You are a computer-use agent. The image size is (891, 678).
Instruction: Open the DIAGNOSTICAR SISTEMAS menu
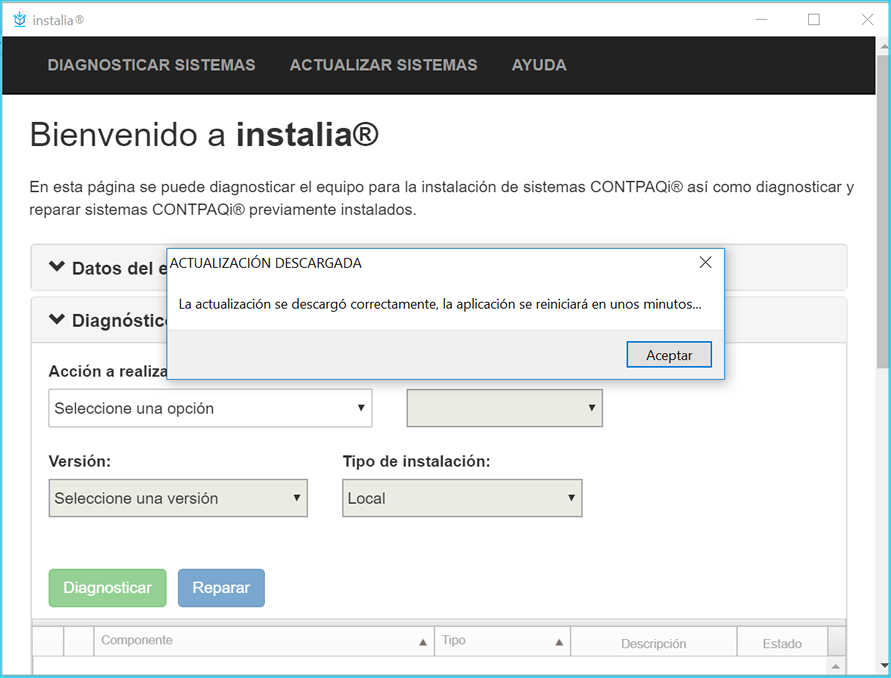(151, 65)
